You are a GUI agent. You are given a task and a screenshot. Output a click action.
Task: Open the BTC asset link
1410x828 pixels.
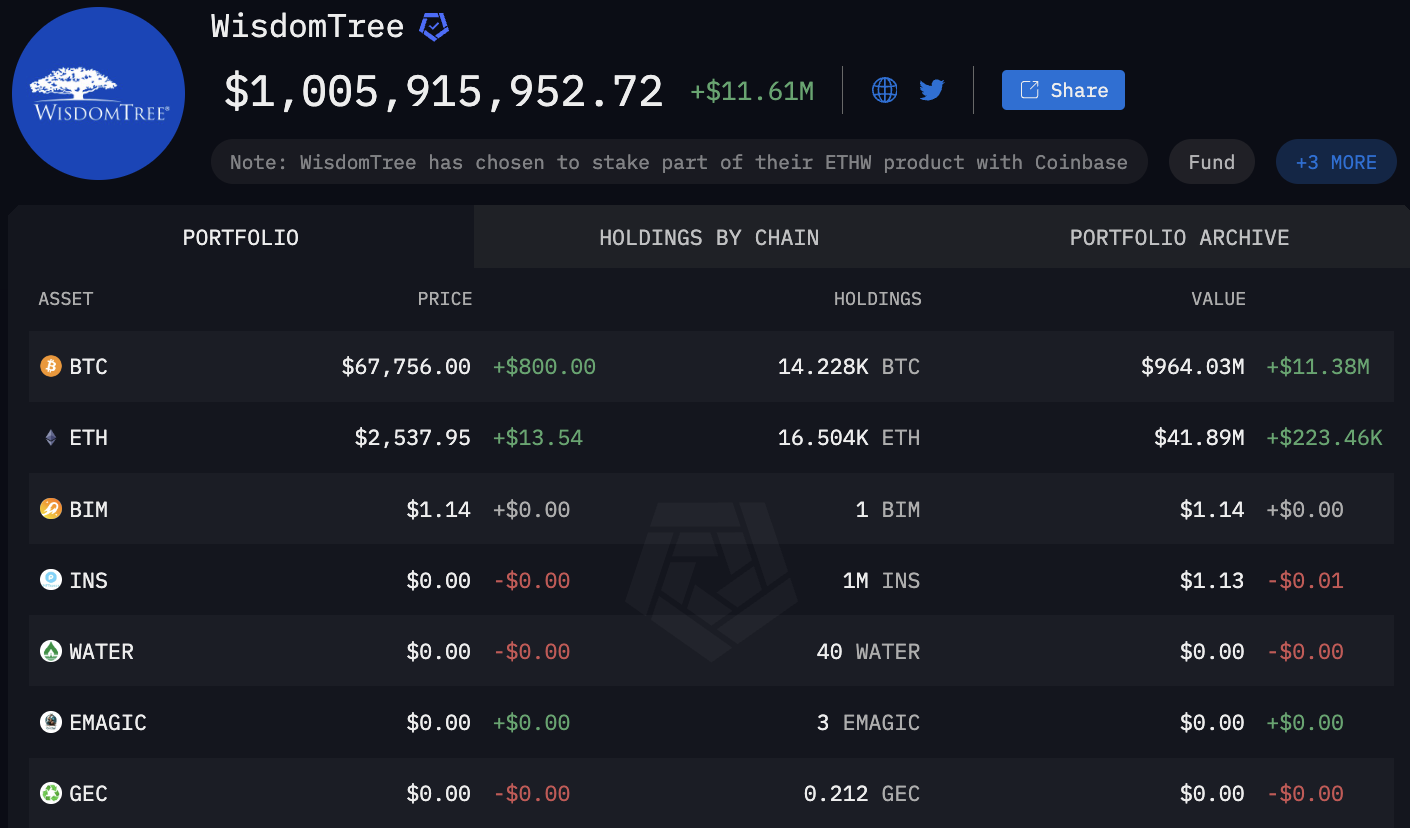[x=88, y=367]
